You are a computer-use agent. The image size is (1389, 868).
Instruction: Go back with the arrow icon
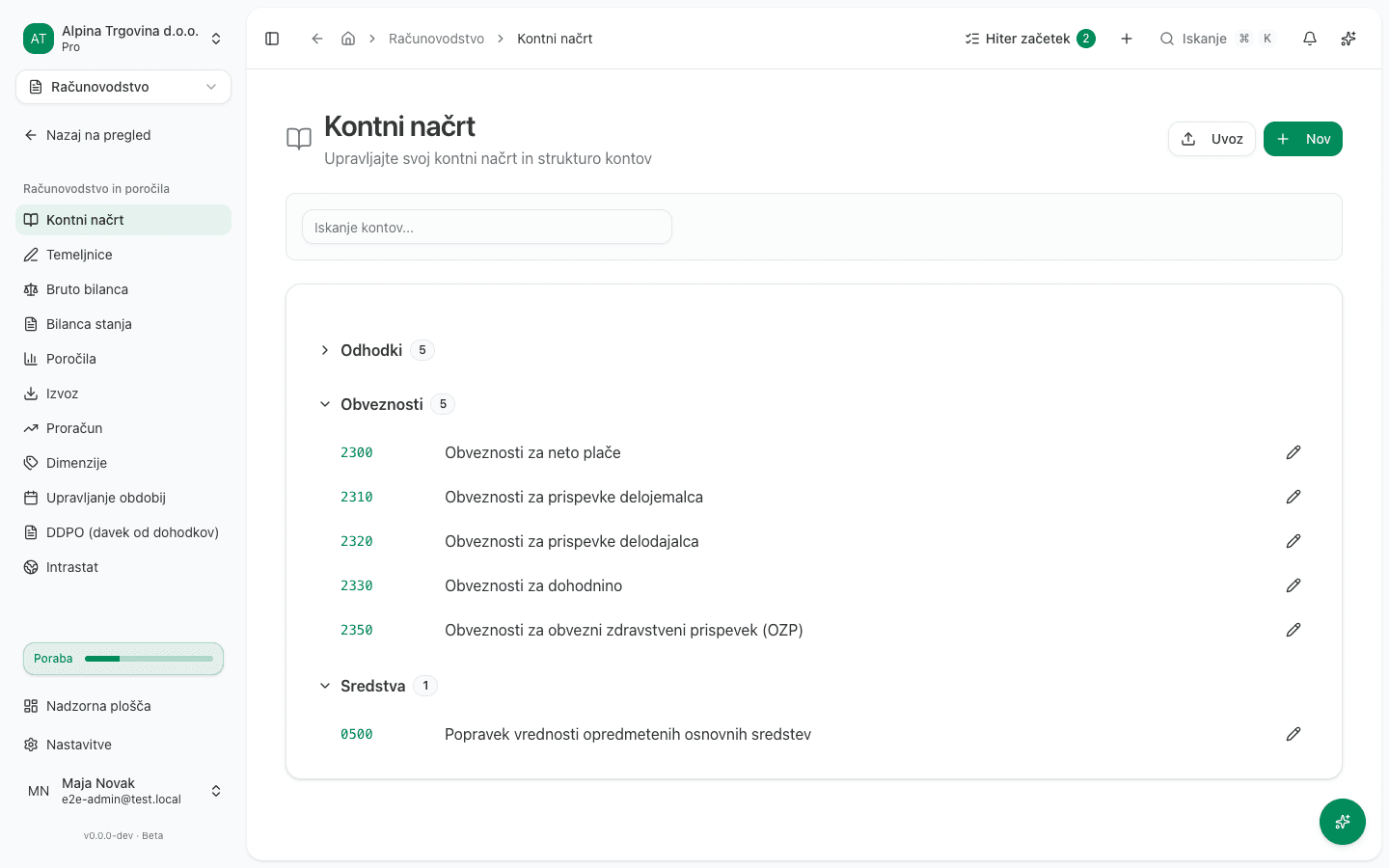316,39
